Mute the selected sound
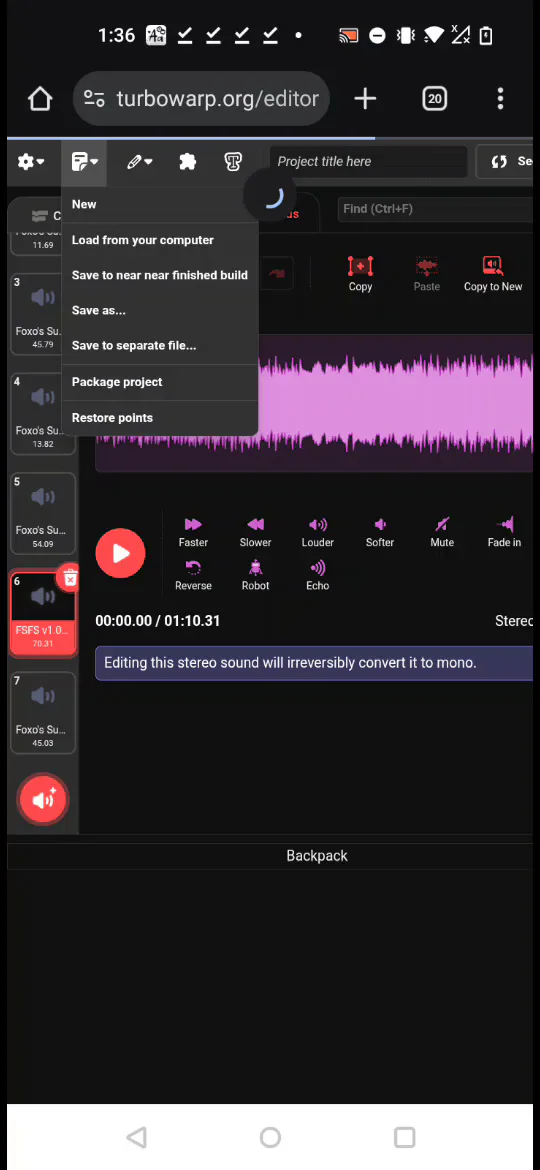Image resolution: width=540 pixels, height=1170 pixels. coord(442,533)
